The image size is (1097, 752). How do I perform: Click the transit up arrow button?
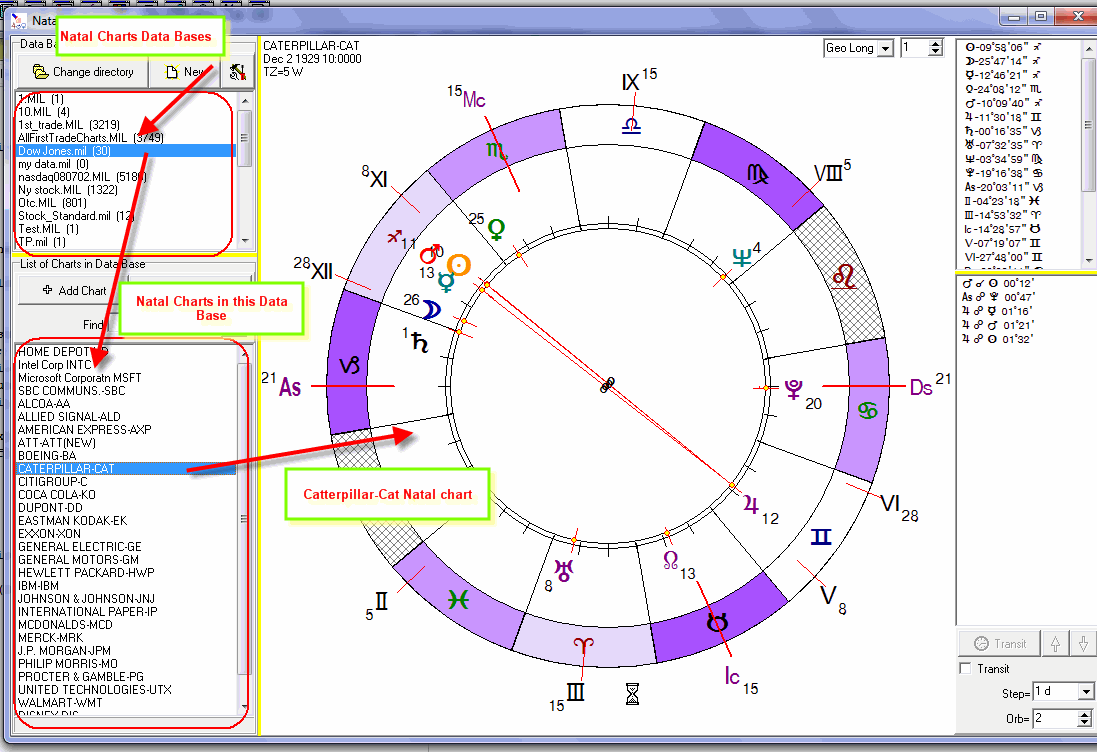pyautogui.click(x=1054, y=644)
